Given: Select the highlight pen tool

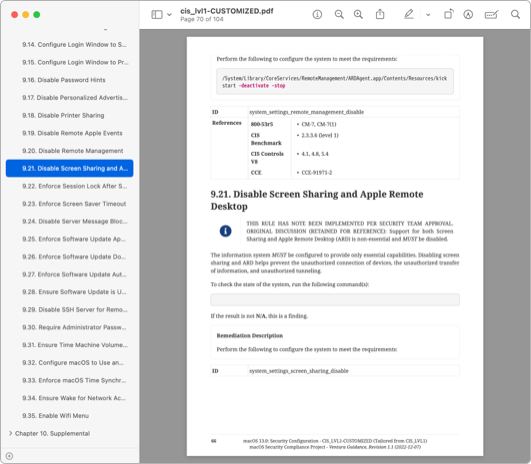Looking at the screenshot, I should point(409,15).
